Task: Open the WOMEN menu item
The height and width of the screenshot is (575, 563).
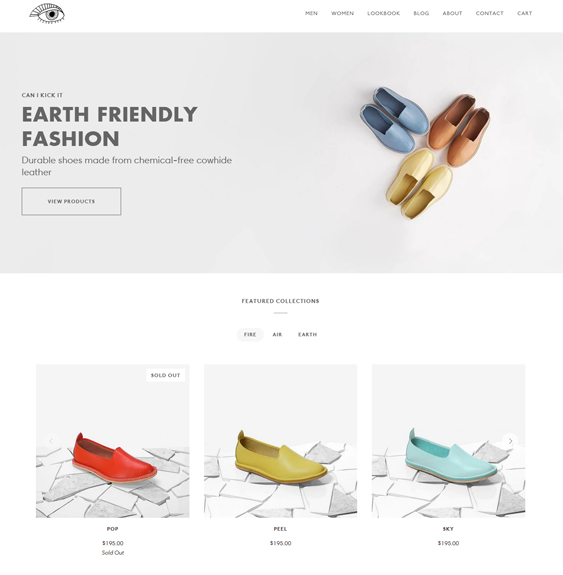Action: tap(343, 13)
